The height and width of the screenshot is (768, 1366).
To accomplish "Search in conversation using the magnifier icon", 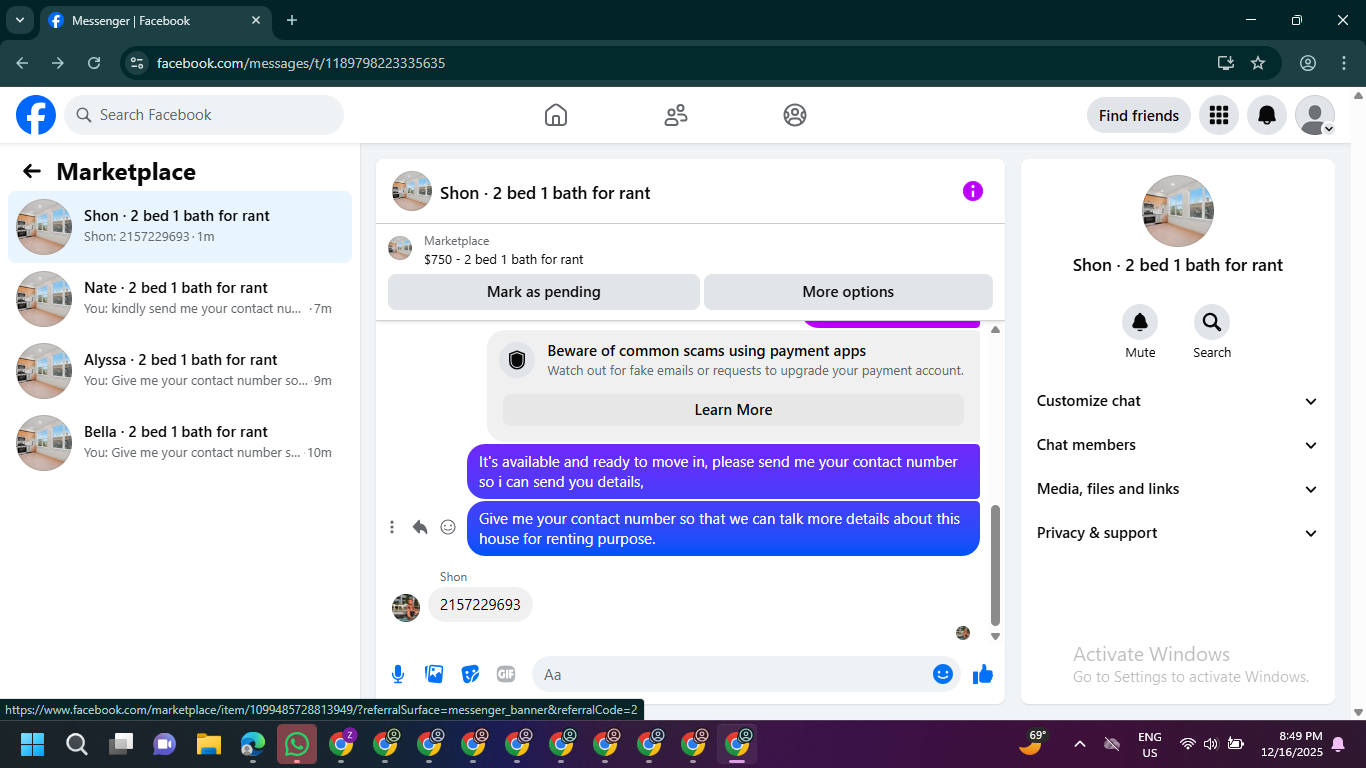I will pos(1212,322).
